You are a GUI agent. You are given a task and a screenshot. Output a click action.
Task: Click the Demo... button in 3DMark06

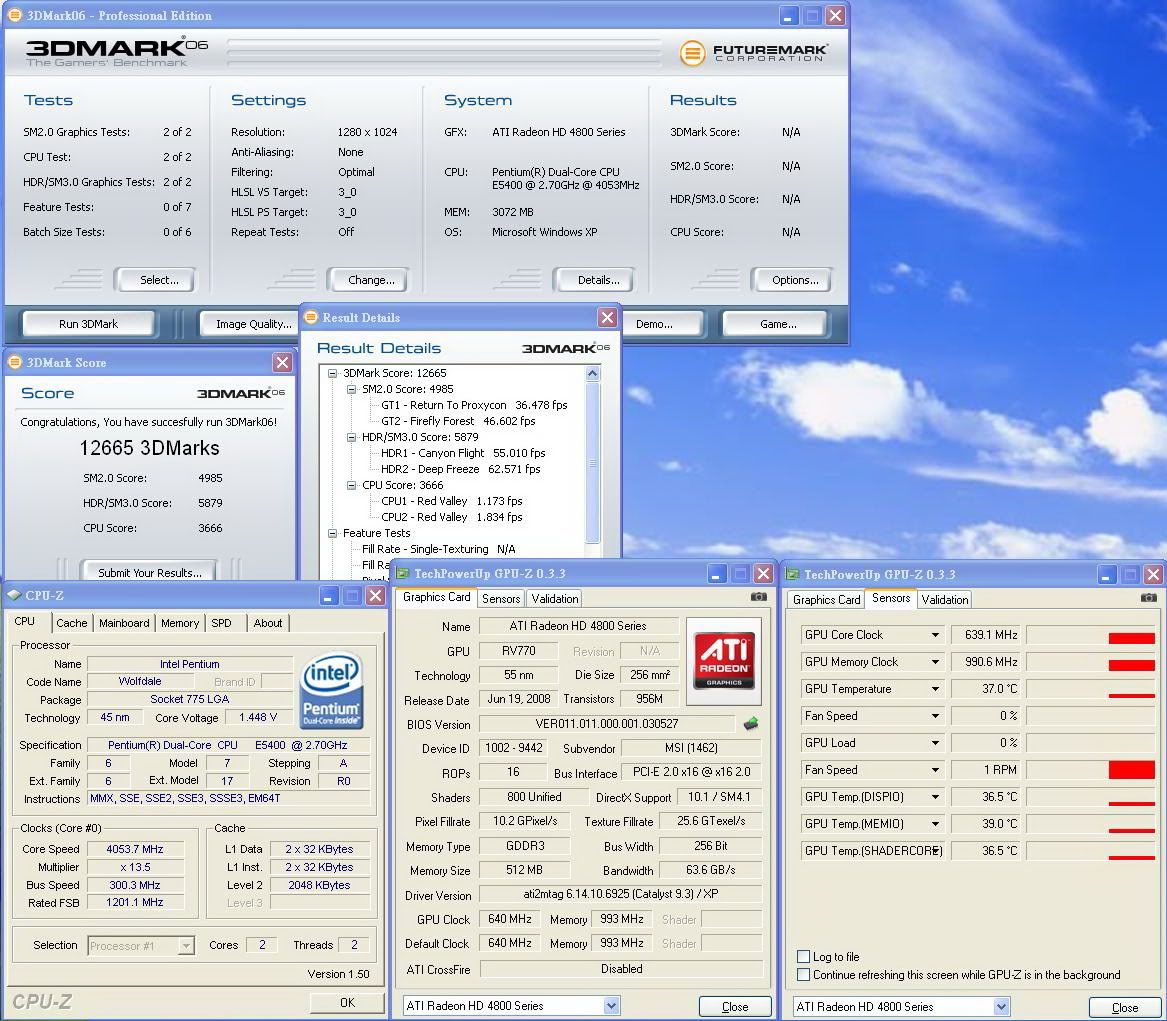(x=662, y=324)
